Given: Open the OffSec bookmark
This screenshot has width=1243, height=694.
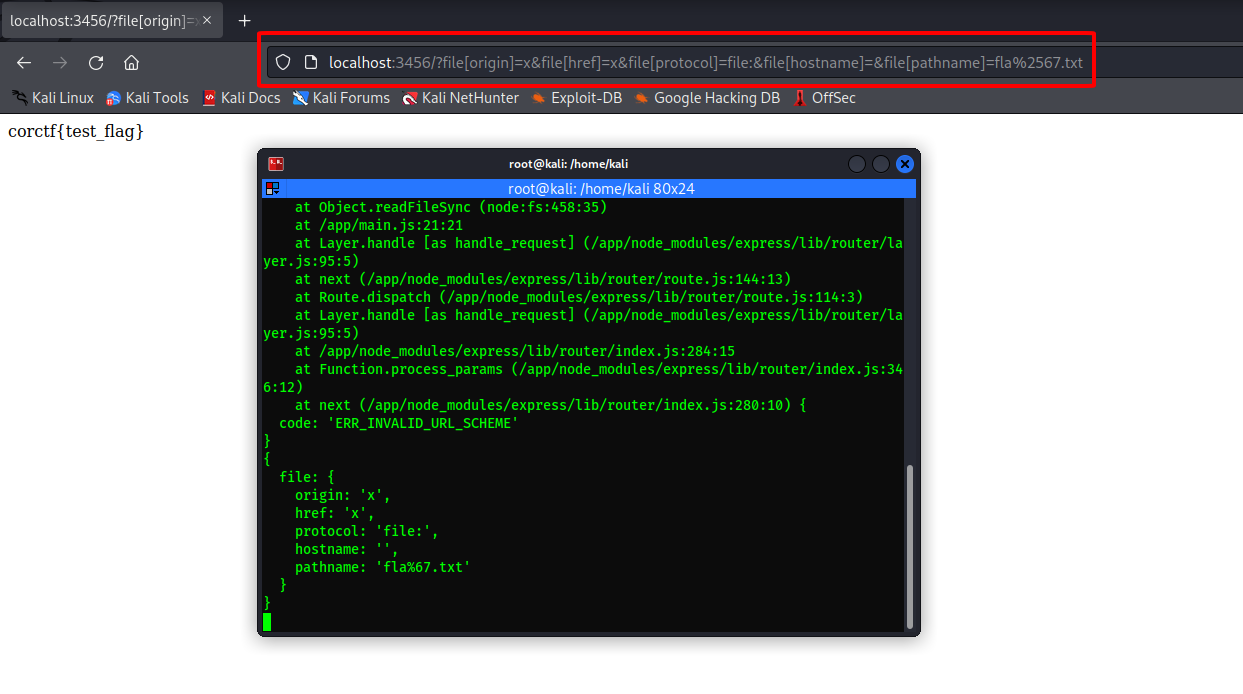Looking at the screenshot, I should (x=825, y=98).
